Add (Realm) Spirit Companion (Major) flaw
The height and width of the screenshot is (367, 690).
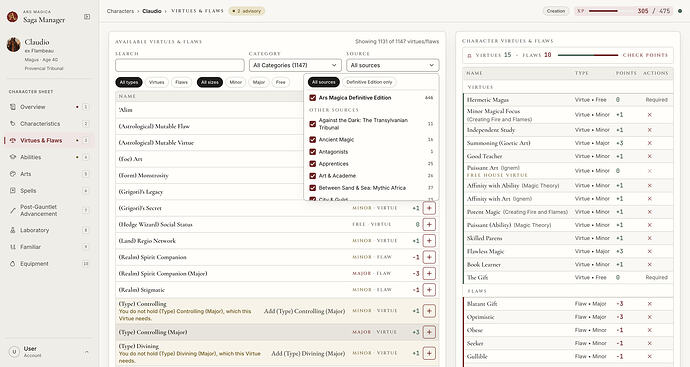[x=429, y=273]
